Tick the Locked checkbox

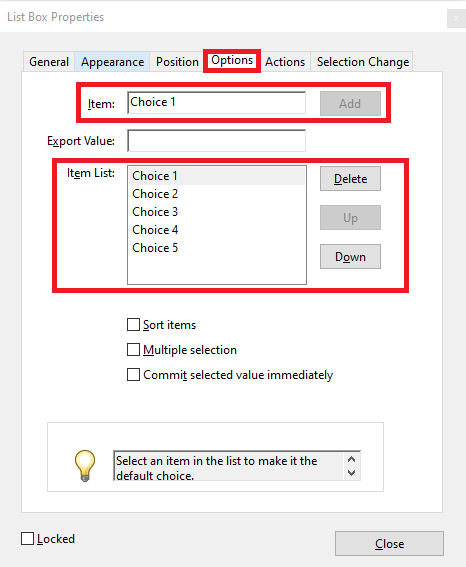tap(27, 538)
